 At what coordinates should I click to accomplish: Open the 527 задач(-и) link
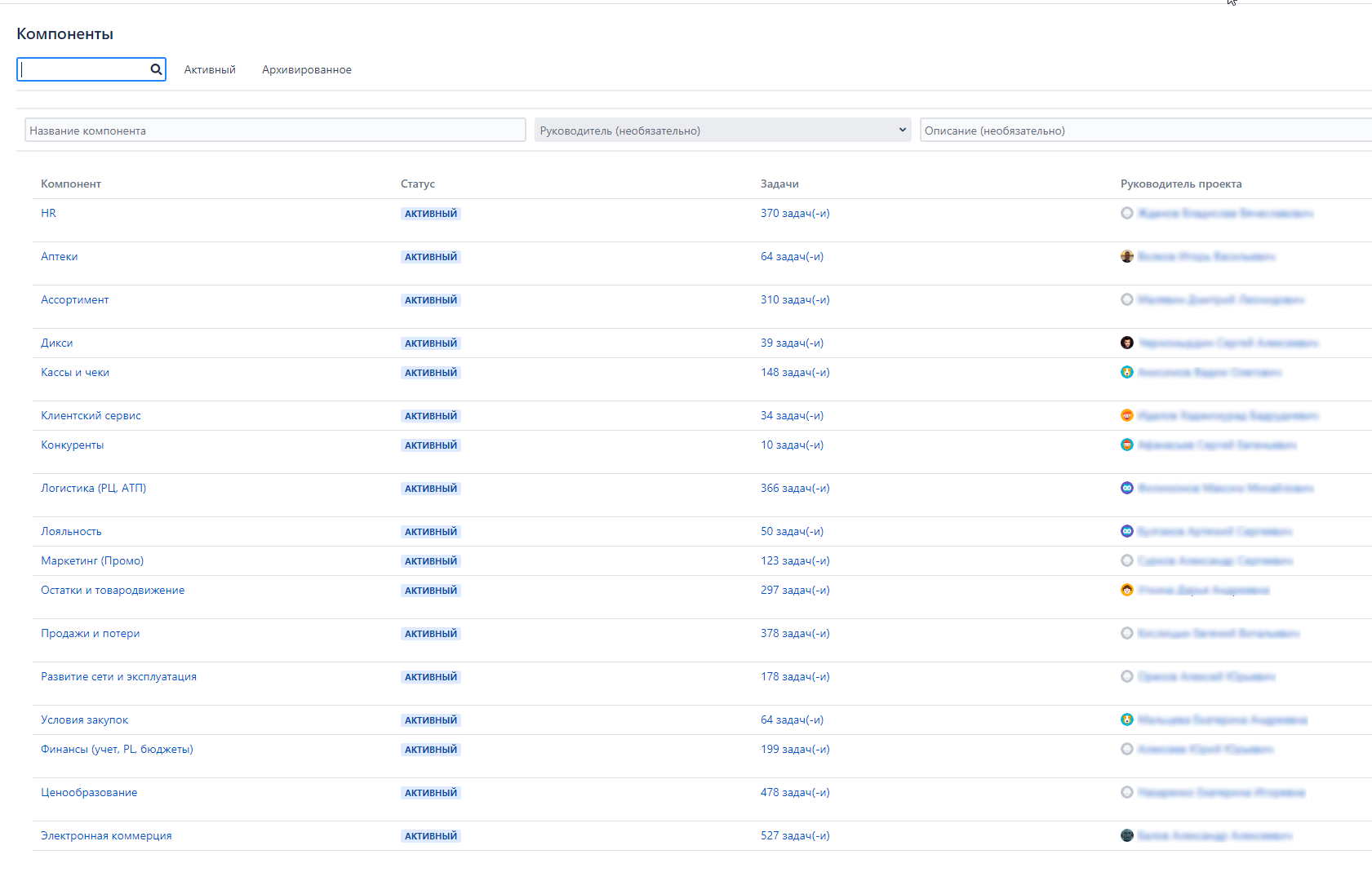pyautogui.click(x=795, y=835)
